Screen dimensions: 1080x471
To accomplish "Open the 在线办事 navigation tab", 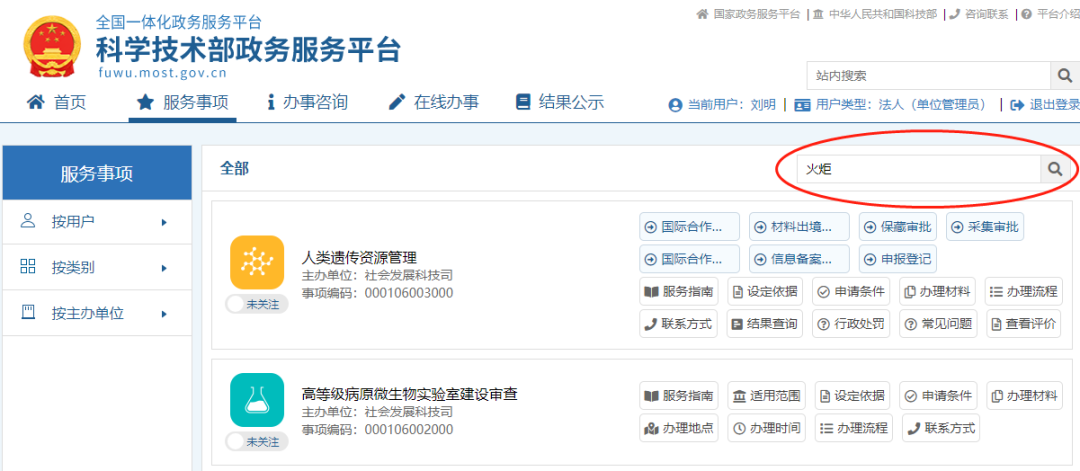I will [x=433, y=103].
